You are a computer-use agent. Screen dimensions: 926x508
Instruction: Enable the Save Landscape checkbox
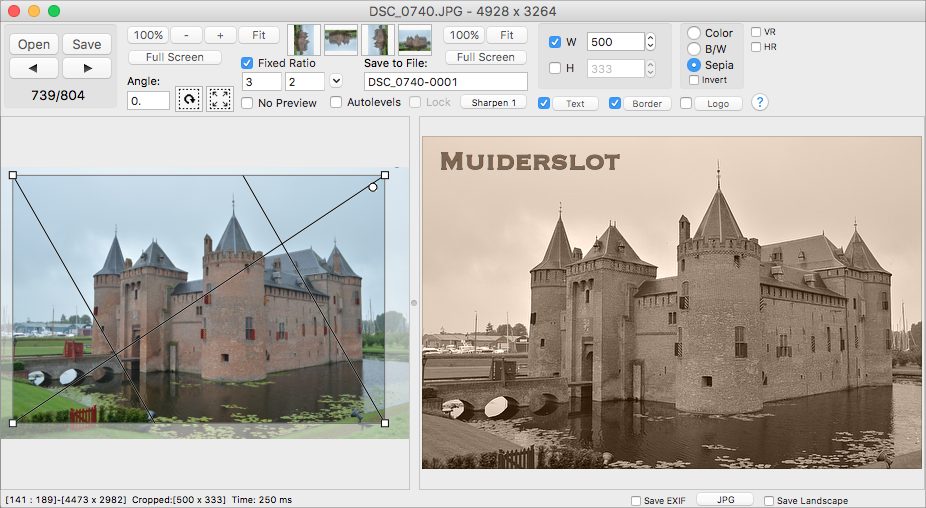769,500
